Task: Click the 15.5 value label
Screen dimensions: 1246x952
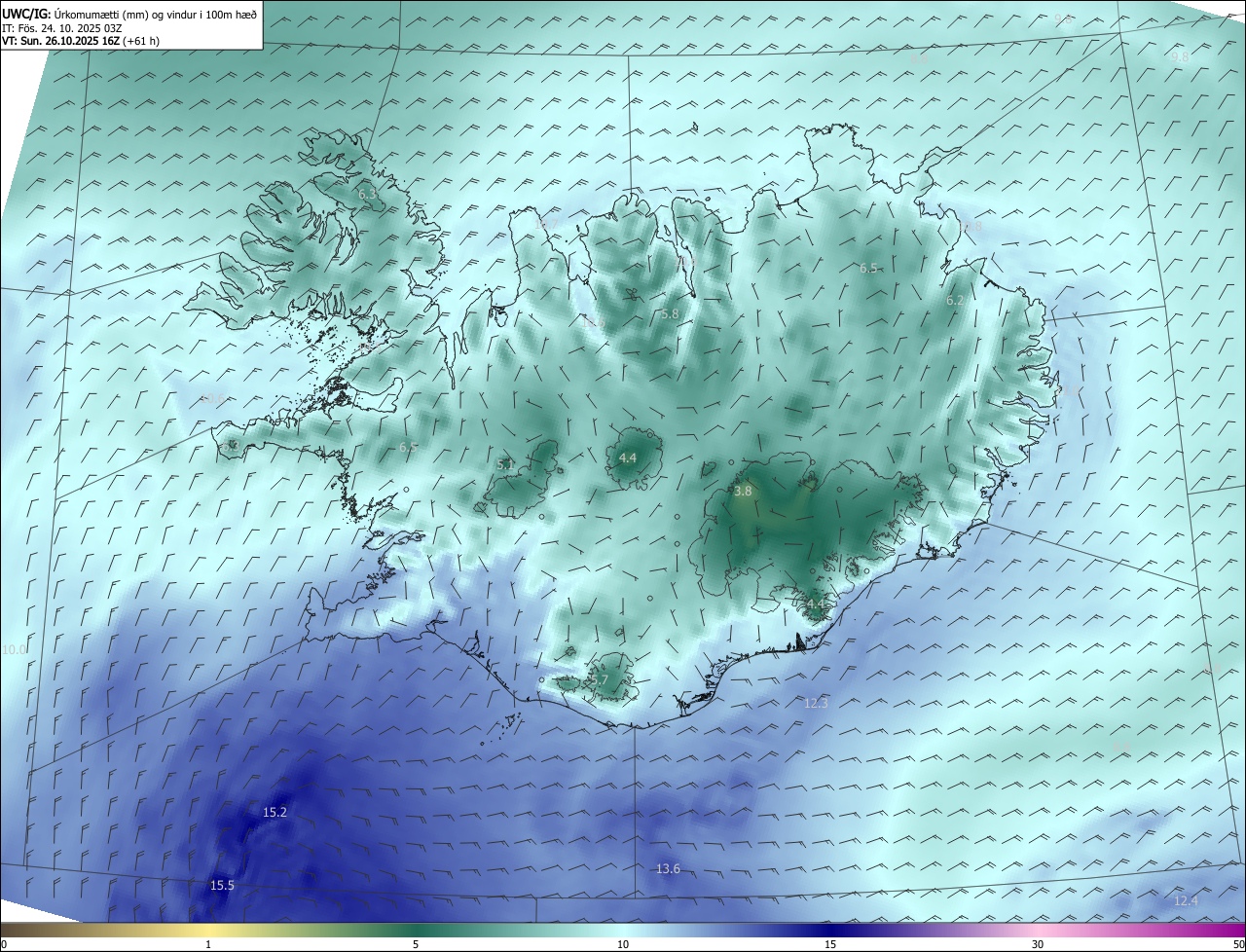Action: (222, 885)
